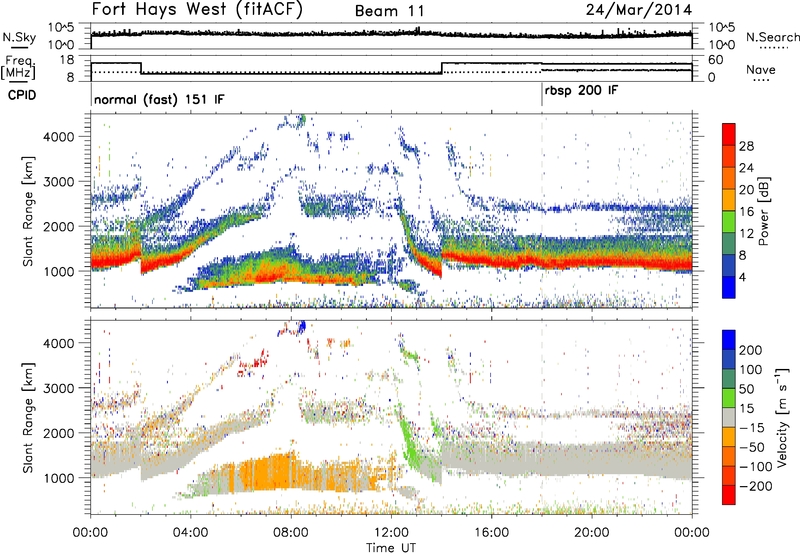Click Power colorbar value '28'
This screenshot has height=554, width=800.
point(746,146)
